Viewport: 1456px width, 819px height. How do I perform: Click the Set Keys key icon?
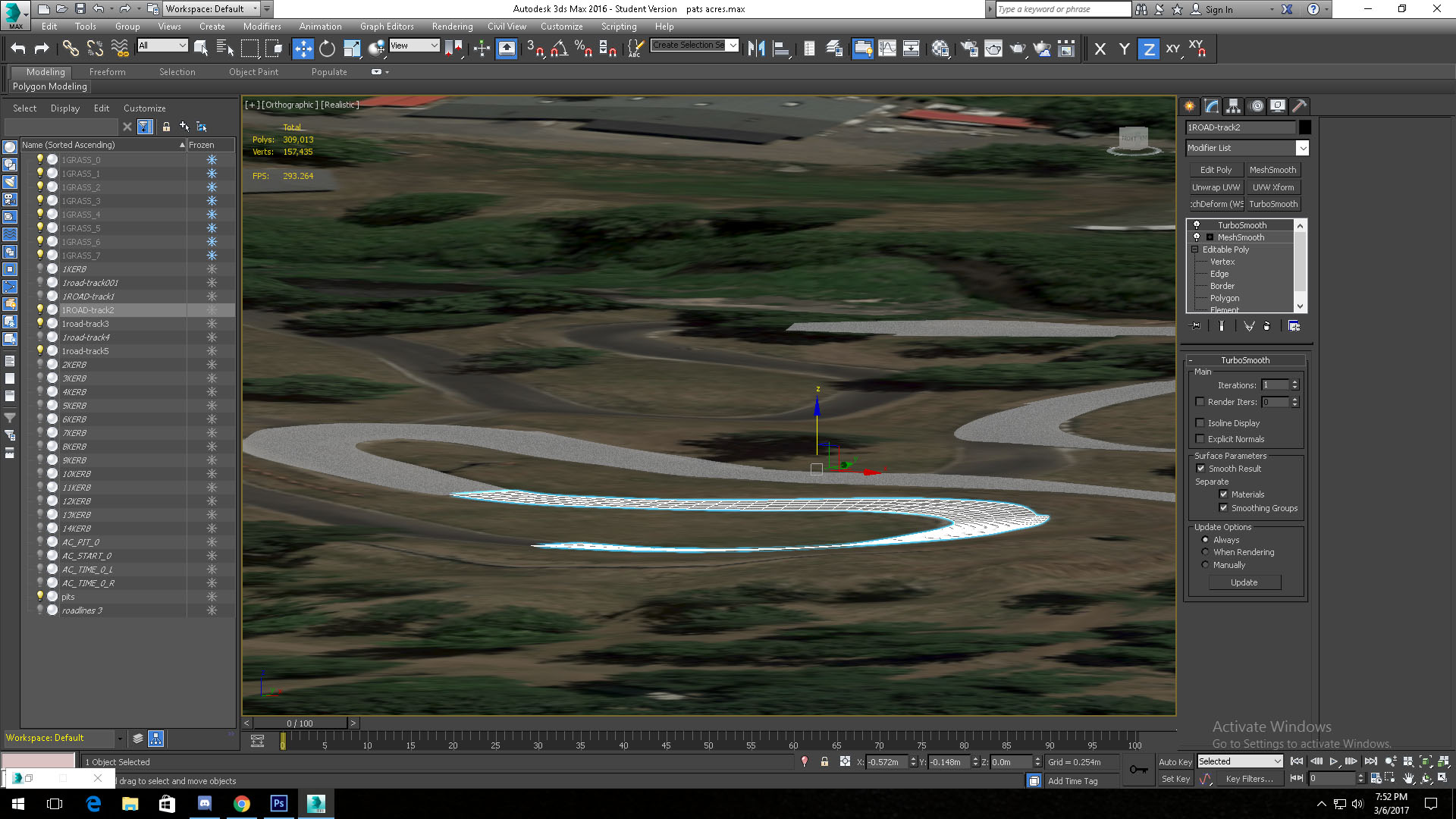pyautogui.click(x=1138, y=770)
